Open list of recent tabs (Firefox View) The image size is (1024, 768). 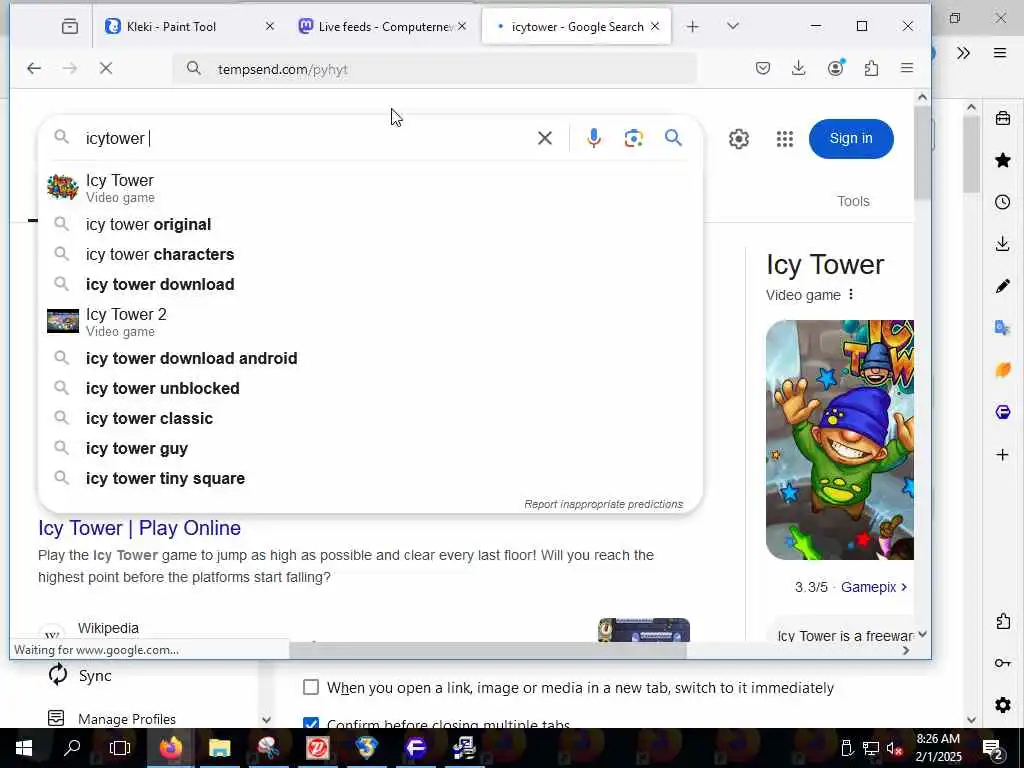click(x=70, y=26)
